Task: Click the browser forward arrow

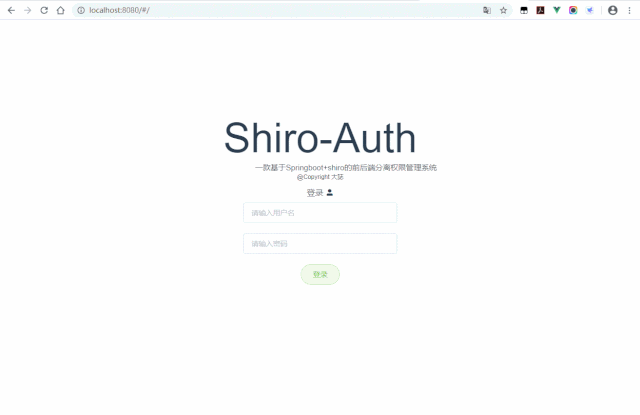Action: click(28, 10)
